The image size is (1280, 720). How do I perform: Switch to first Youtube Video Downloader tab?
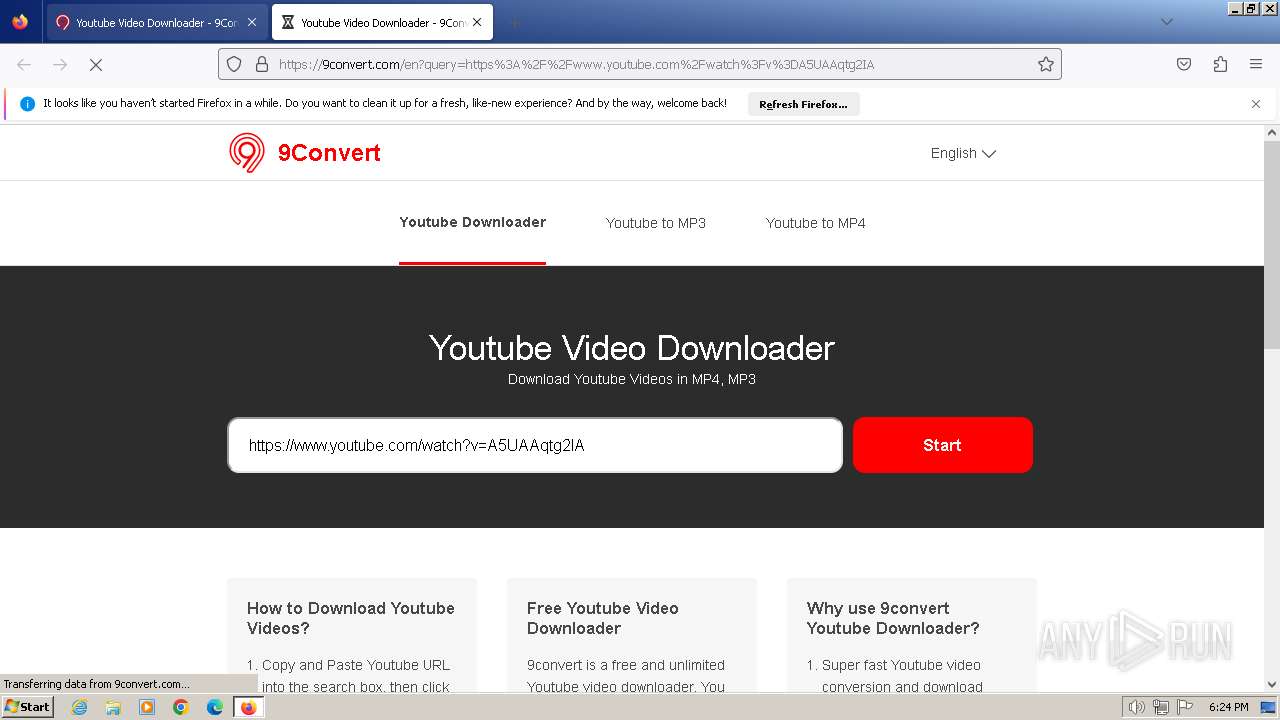tap(156, 22)
